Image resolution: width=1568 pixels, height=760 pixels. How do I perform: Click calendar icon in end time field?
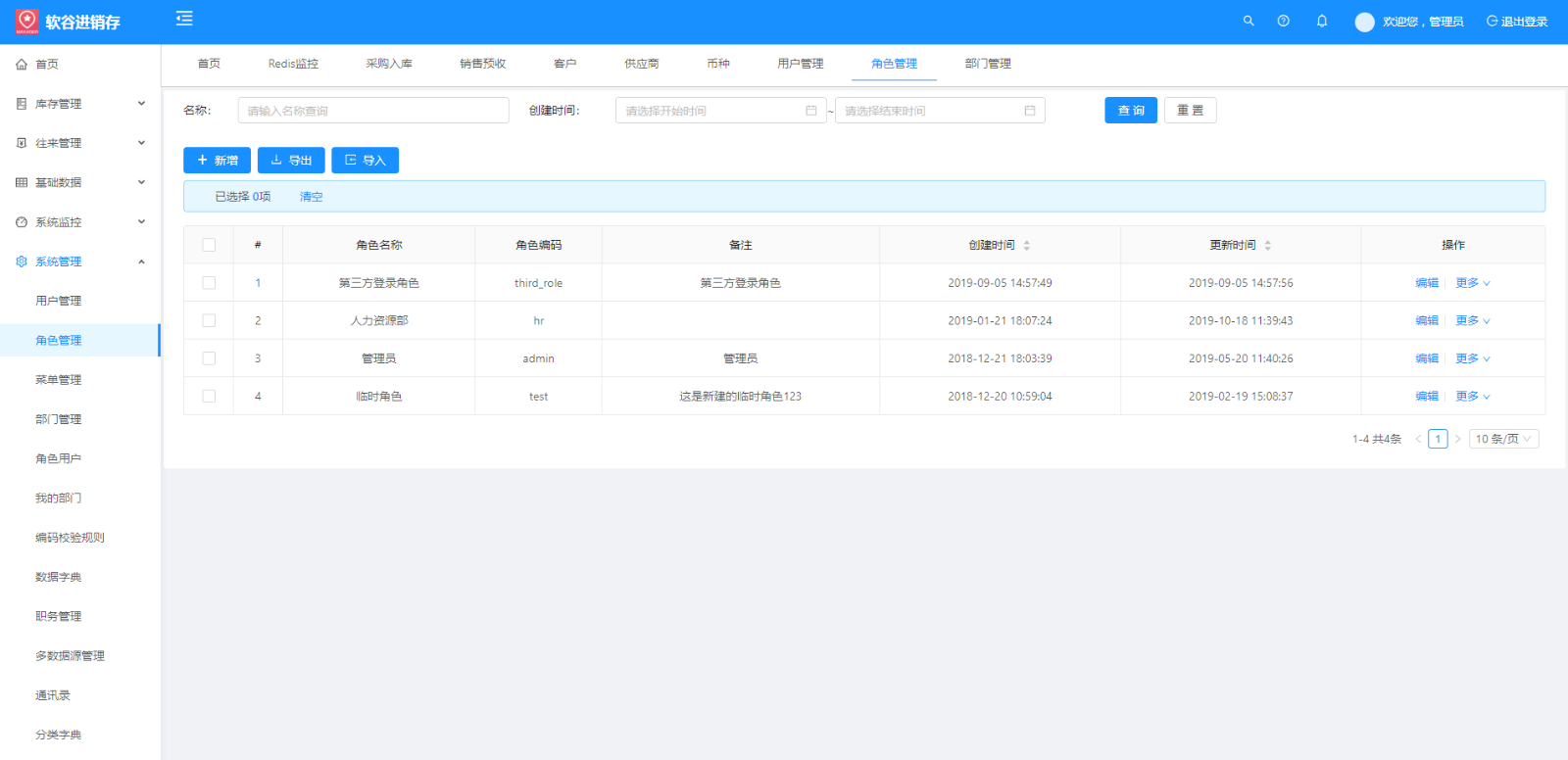1030,111
